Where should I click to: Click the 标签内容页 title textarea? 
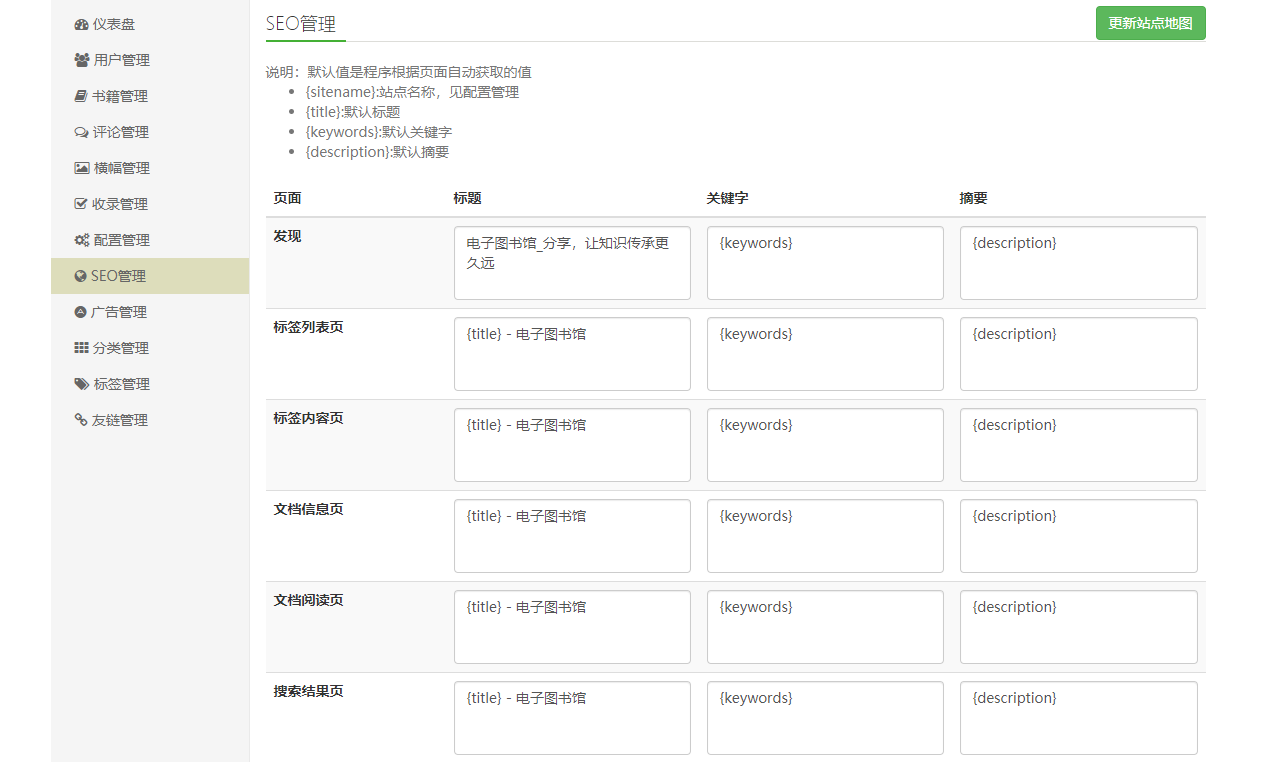coord(572,445)
